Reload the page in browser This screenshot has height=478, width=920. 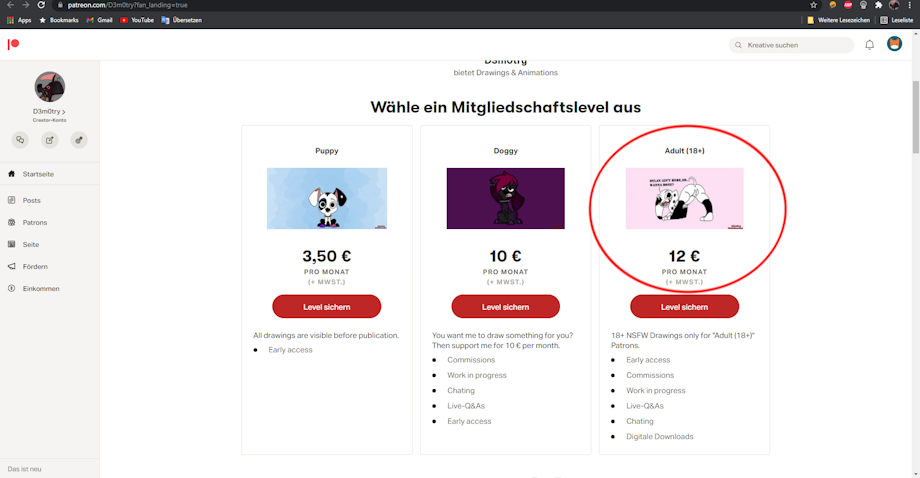click(41, 5)
